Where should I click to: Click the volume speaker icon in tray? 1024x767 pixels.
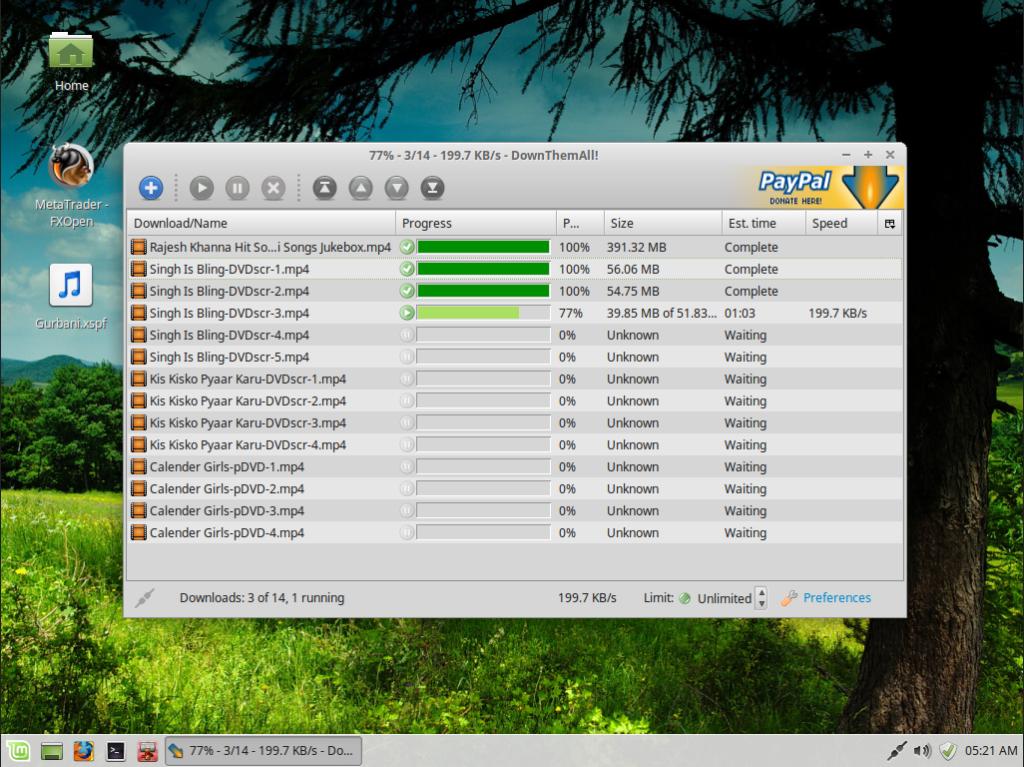pyautogui.click(x=921, y=750)
